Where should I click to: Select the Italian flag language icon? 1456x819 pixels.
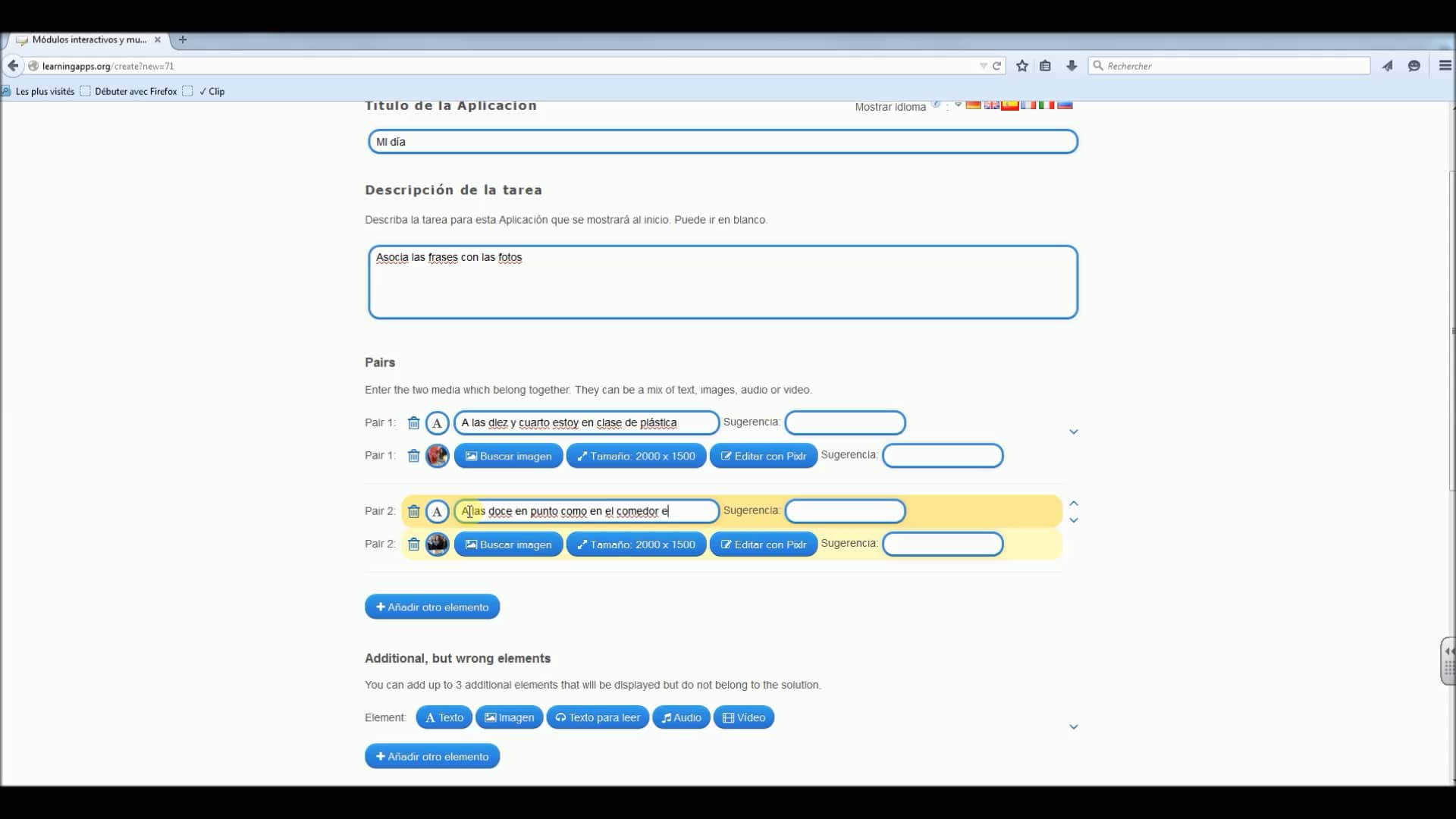tap(1046, 105)
